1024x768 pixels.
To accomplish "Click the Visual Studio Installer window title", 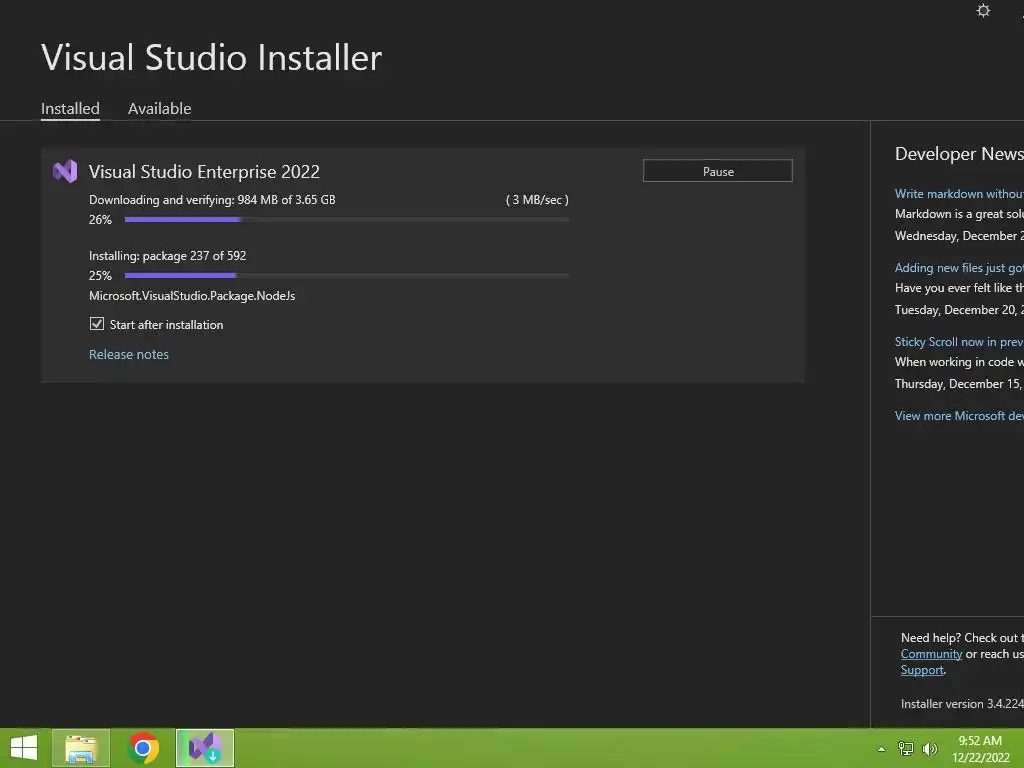I will (212, 57).
